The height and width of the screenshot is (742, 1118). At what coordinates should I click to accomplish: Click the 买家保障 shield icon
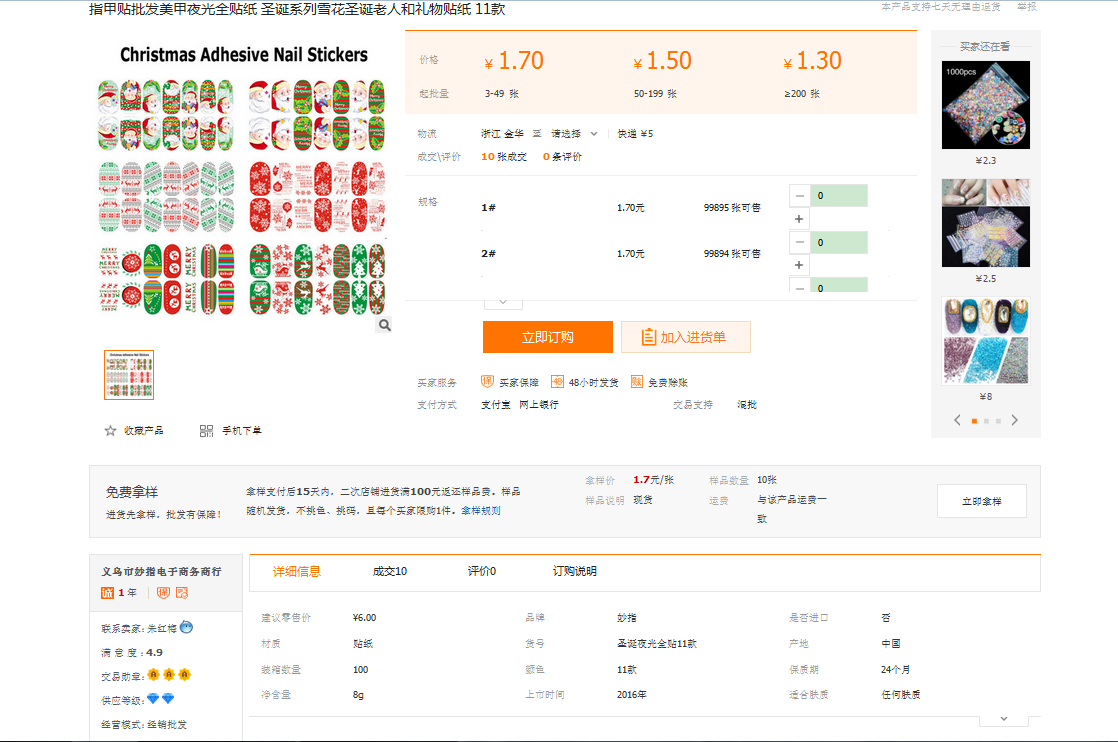pyautogui.click(x=488, y=382)
